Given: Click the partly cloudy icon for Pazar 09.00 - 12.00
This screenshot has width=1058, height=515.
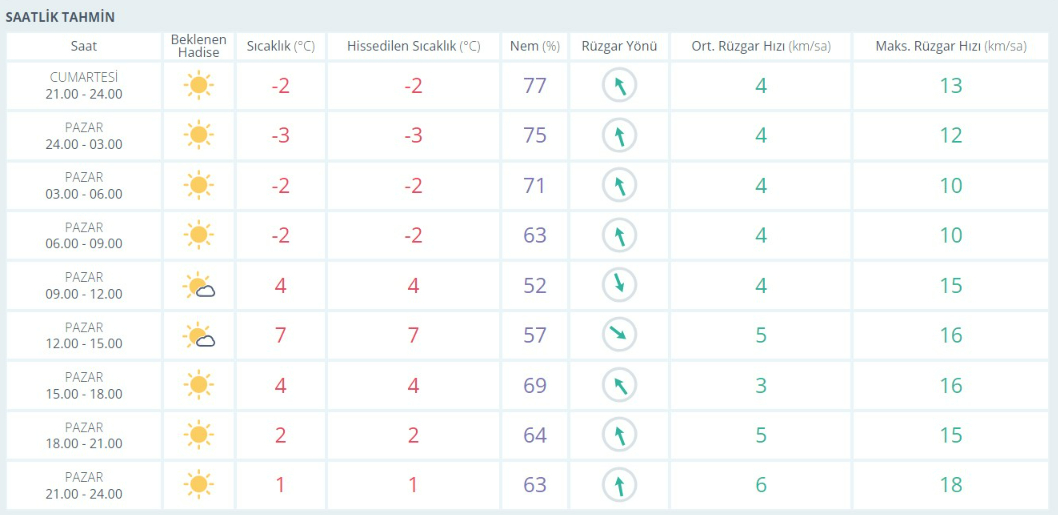Looking at the screenshot, I should 199,286.
